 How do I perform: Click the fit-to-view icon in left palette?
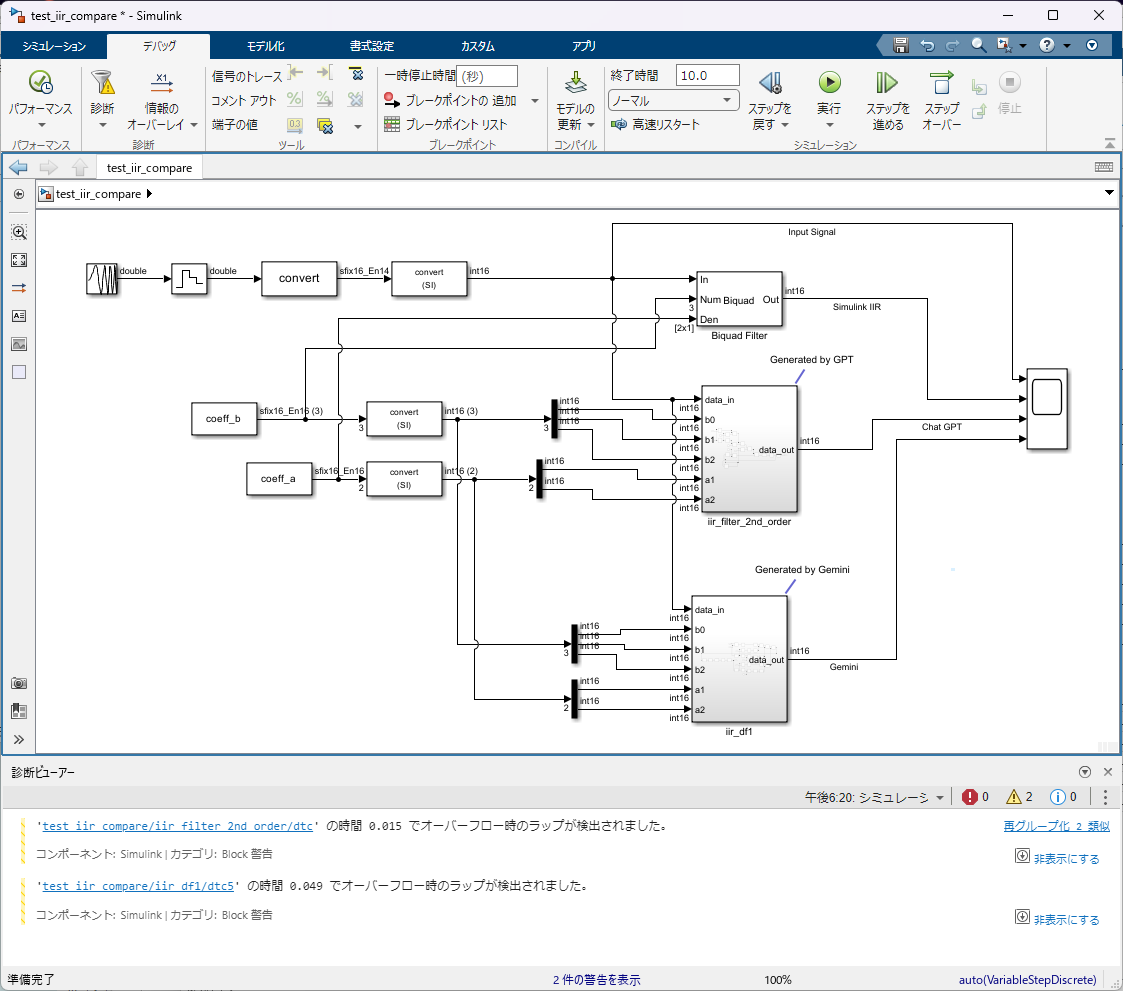19,260
